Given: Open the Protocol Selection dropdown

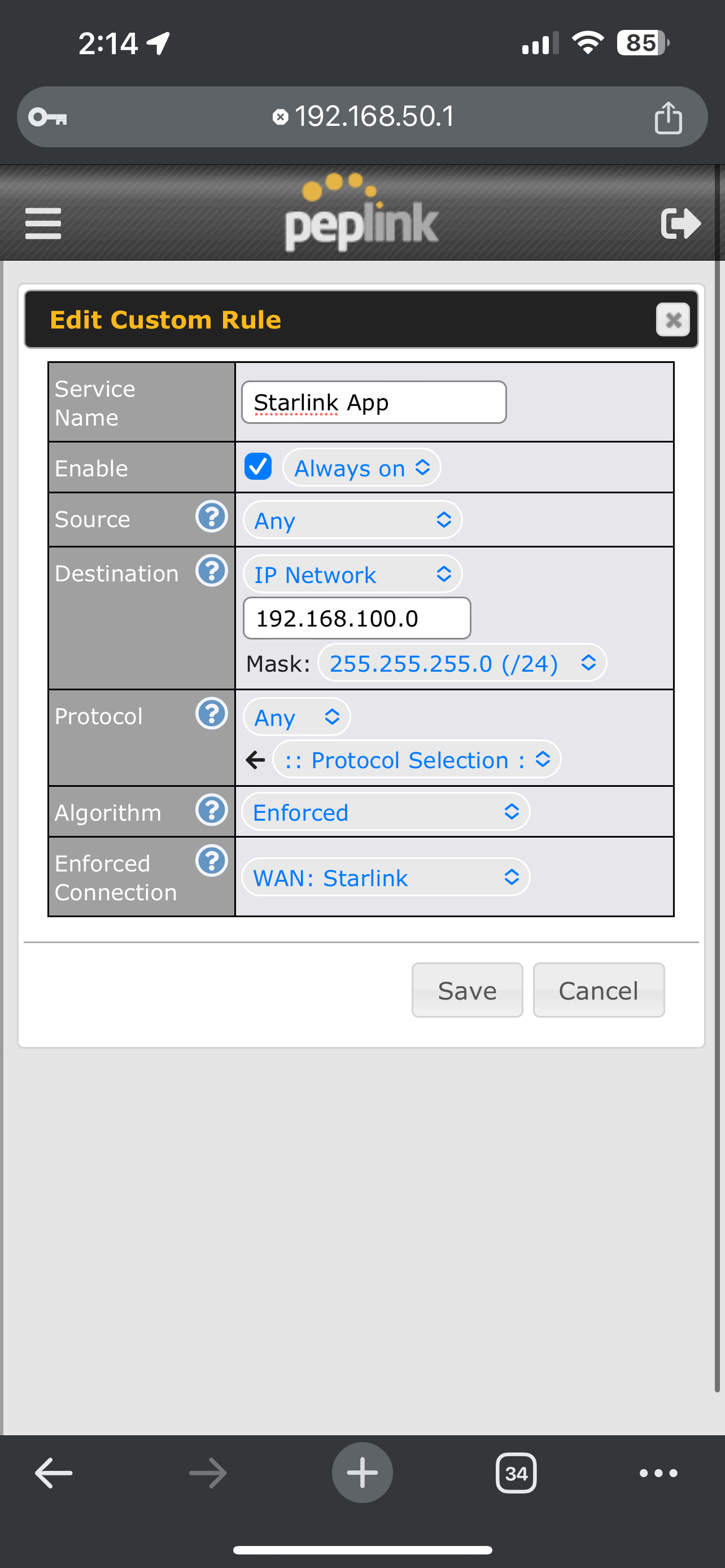Looking at the screenshot, I should click(416, 760).
